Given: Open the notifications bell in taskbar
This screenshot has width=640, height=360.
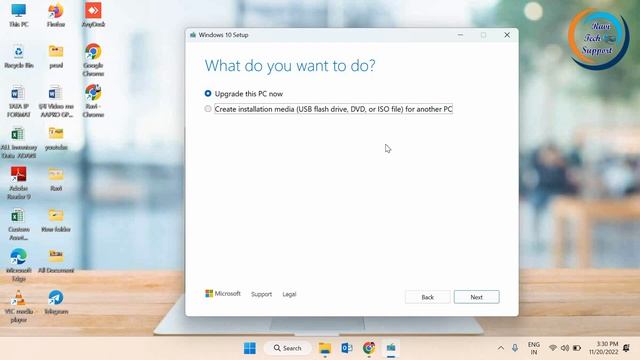Looking at the screenshot, I should pos(626,348).
